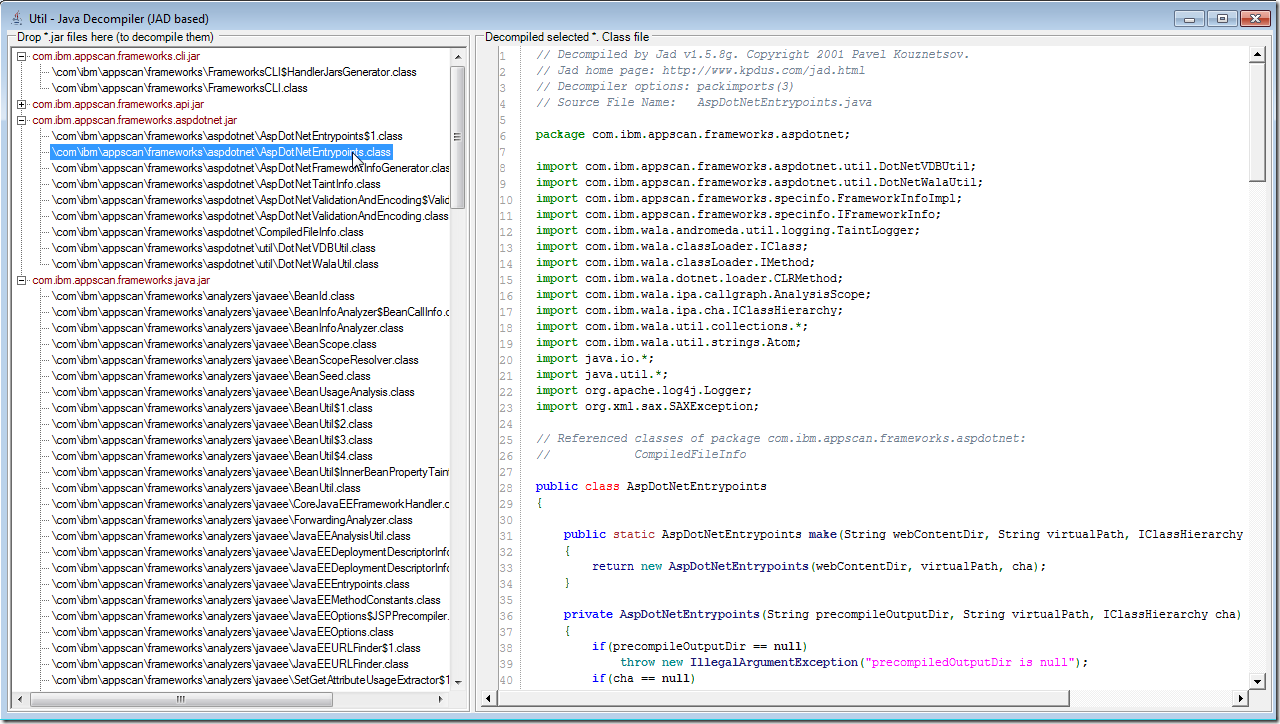Image resolution: width=1280 pixels, height=724 pixels.
Task: Collapse the com.ibm.appscan.frameworks.aspdotnet.jar node
Action: click(x=22, y=120)
